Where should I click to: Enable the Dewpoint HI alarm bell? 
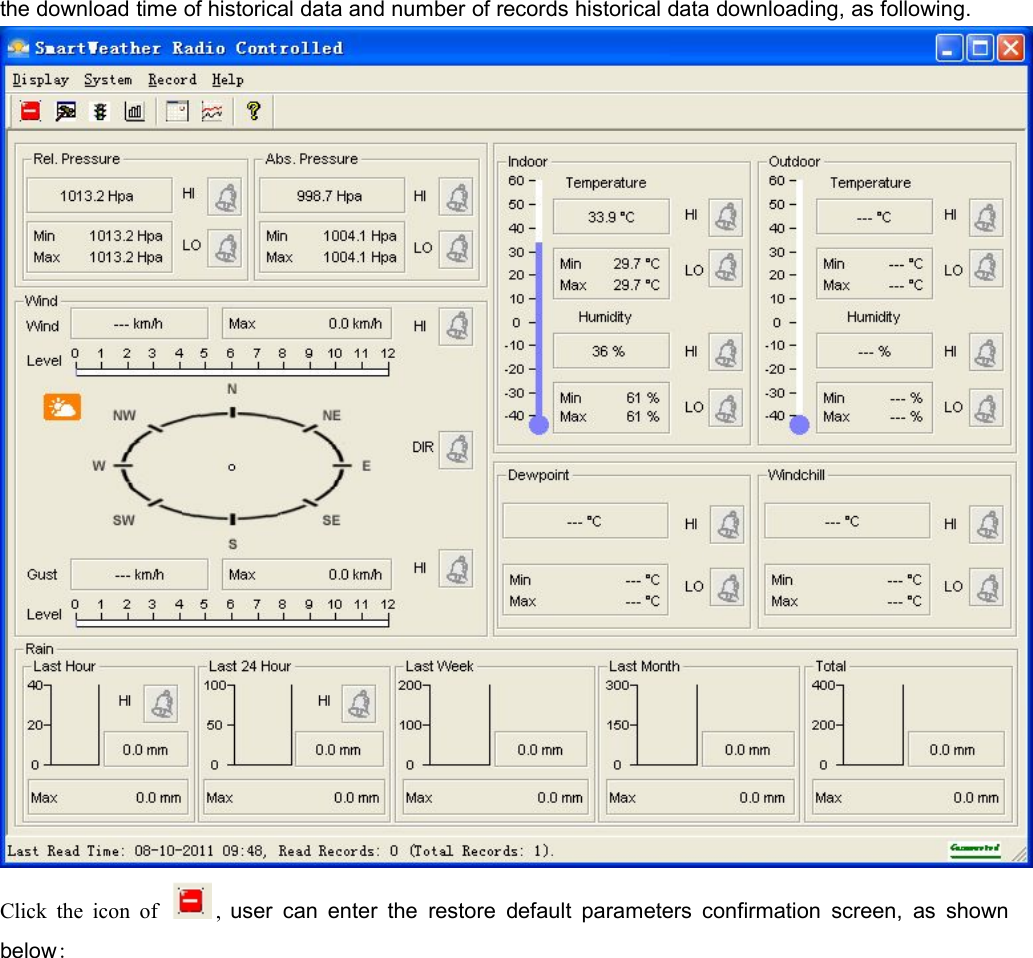[x=726, y=525]
